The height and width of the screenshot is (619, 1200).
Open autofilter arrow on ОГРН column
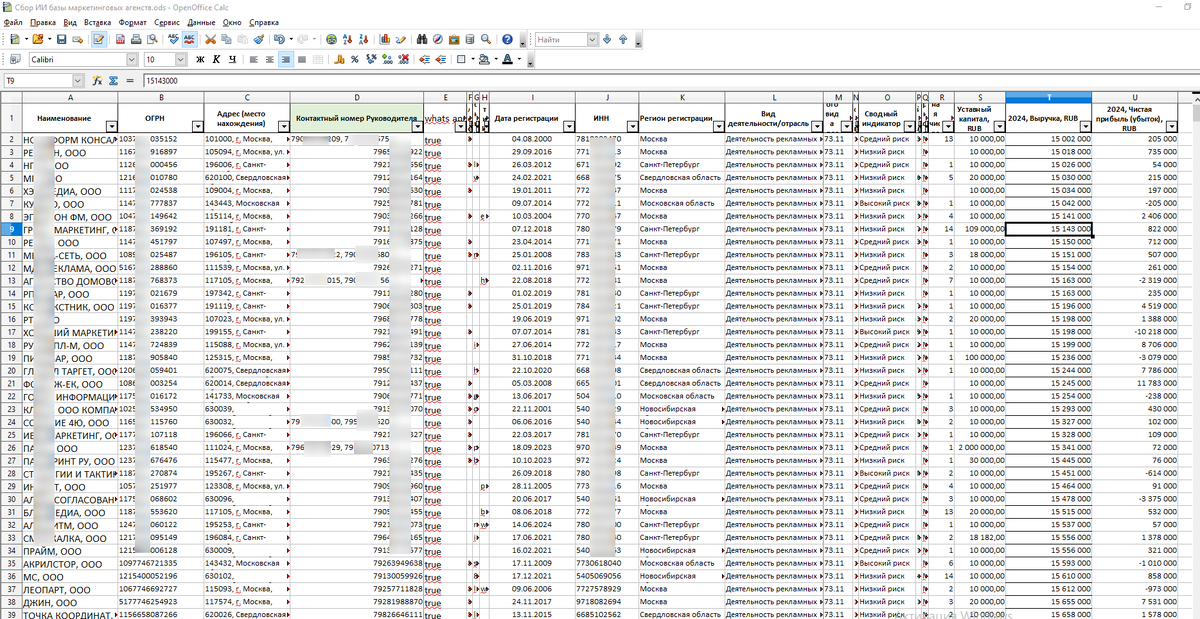click(x=196, y=125)
